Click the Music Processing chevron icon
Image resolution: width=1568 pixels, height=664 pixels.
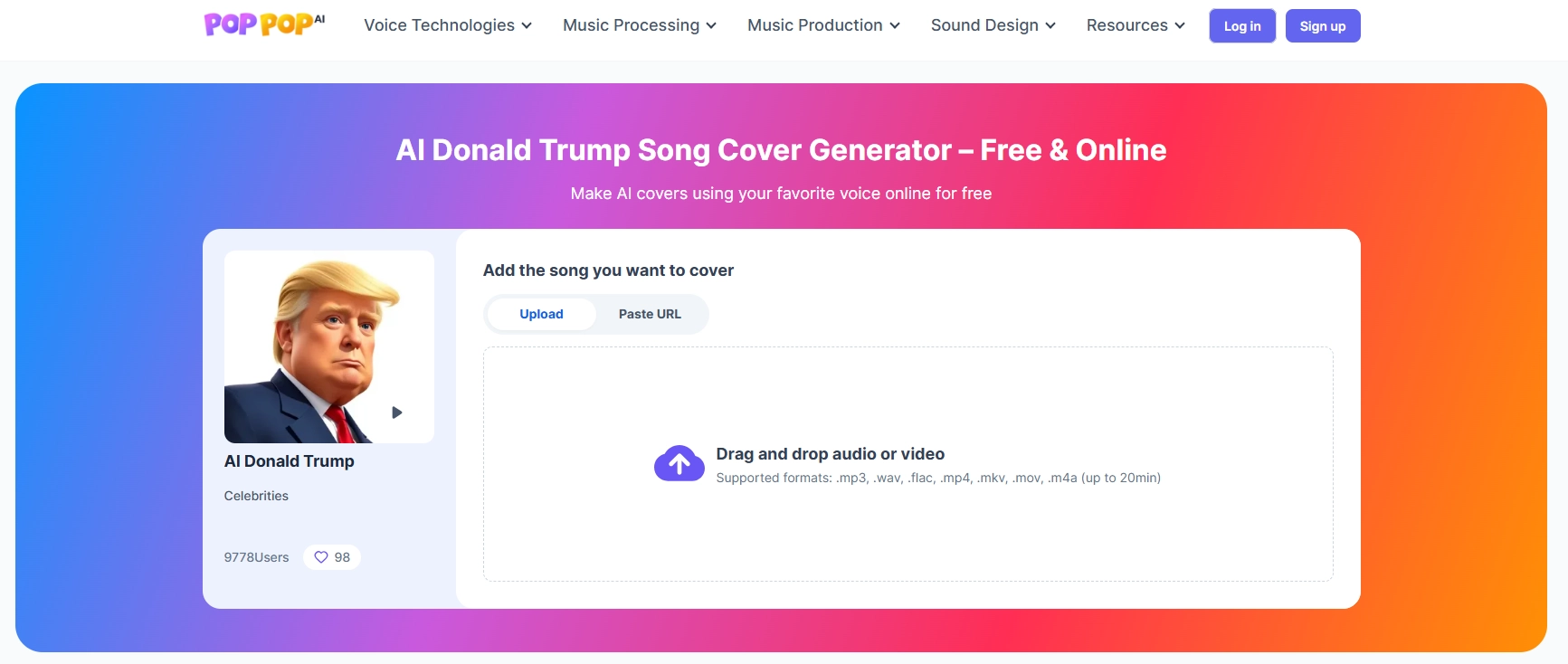tap(711, 25)
